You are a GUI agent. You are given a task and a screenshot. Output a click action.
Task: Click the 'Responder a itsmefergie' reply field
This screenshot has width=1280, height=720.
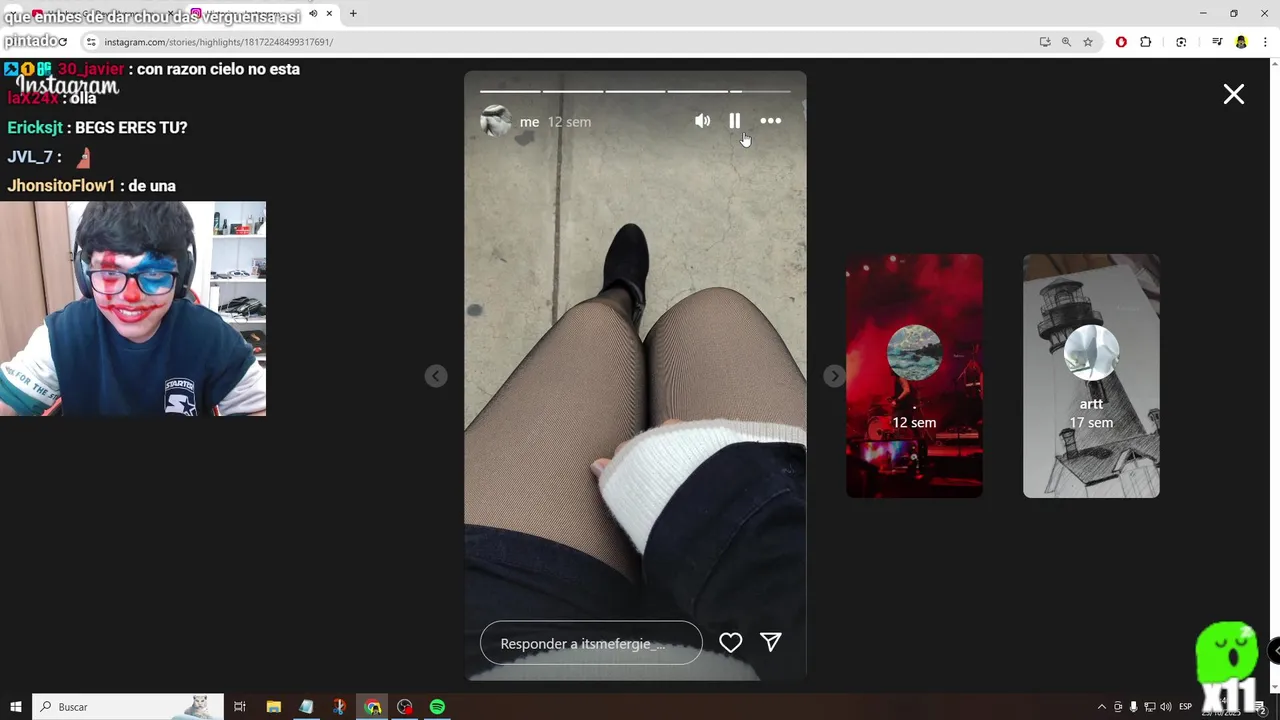point(591,643)
